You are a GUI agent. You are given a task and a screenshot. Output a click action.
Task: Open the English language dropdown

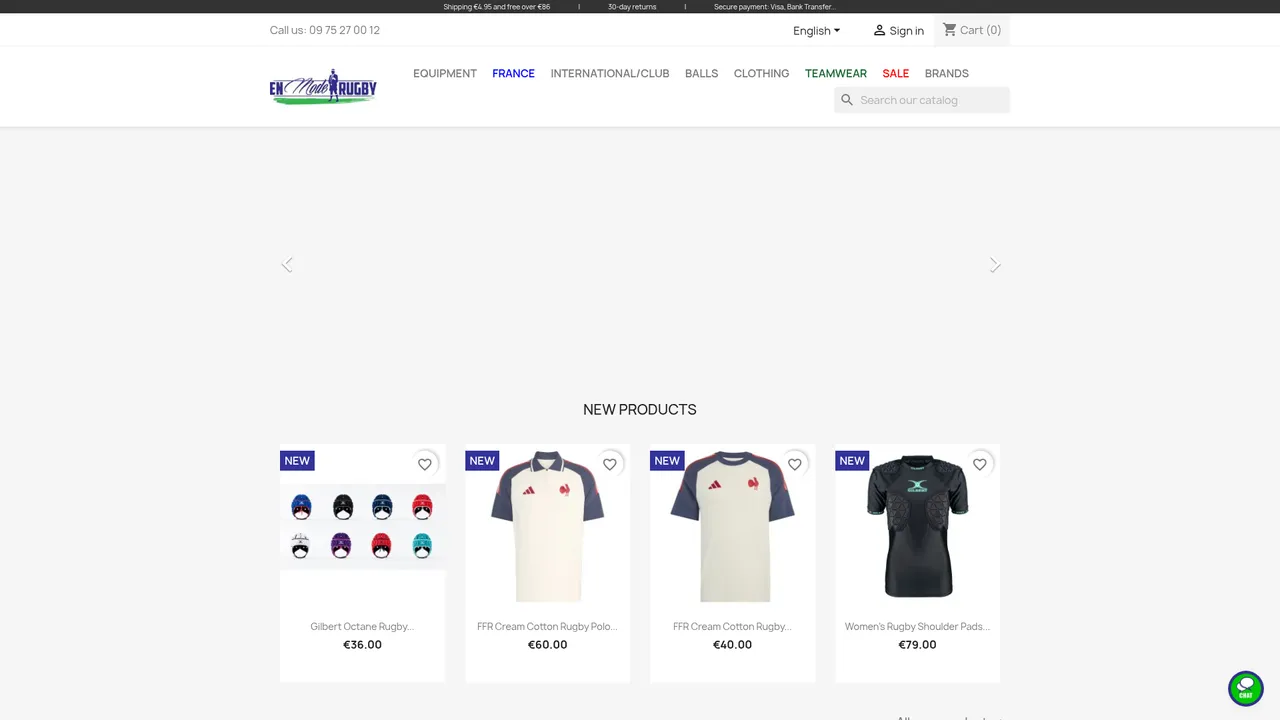tap(817, 31)
